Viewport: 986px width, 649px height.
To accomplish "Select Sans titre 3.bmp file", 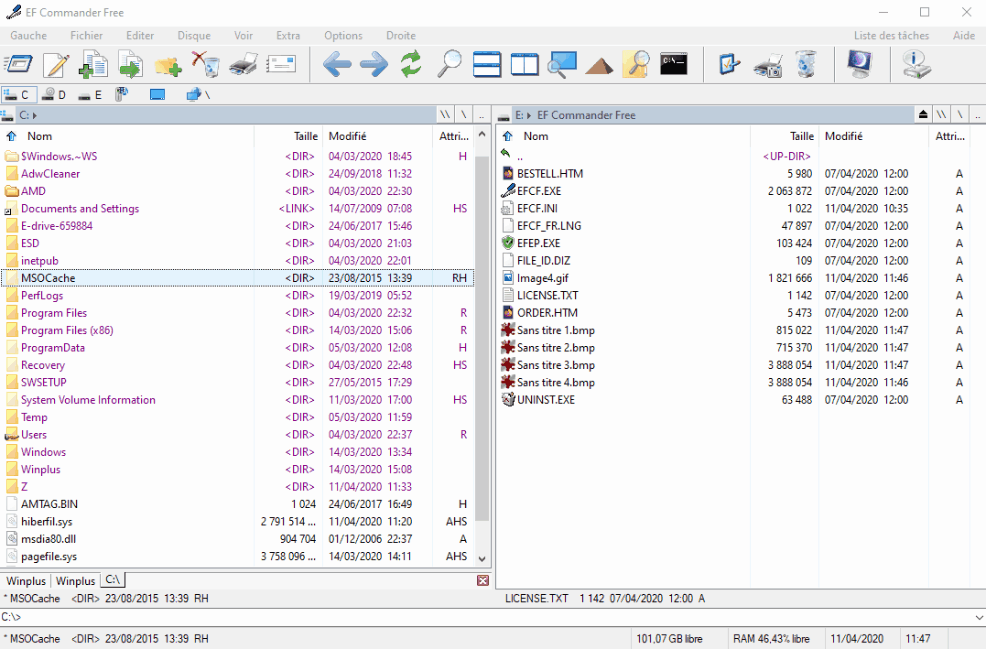I will pos(734,365).
